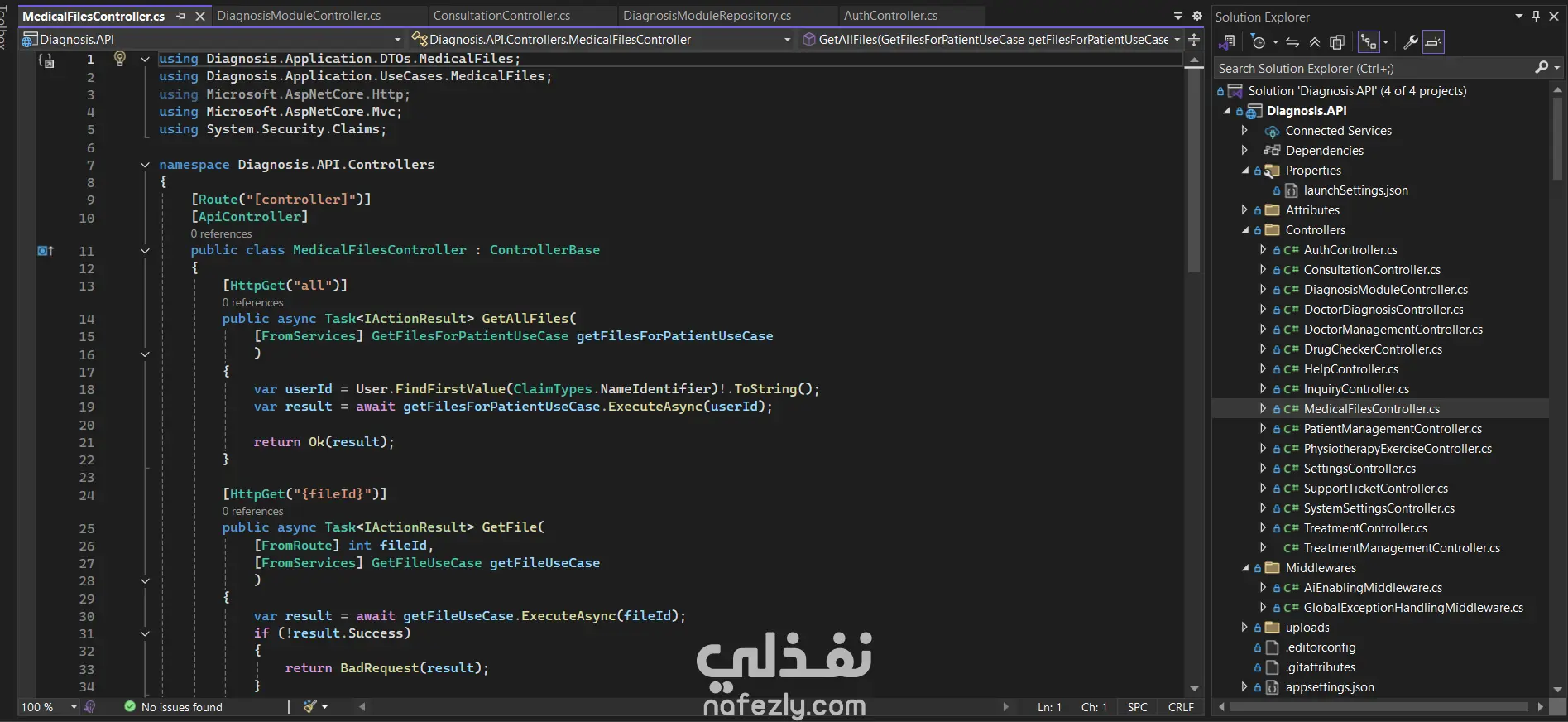Screen dimensions: 1568x722
Task: Open the pending changes filter dropdown arrow
Action: click(1275, 42)
